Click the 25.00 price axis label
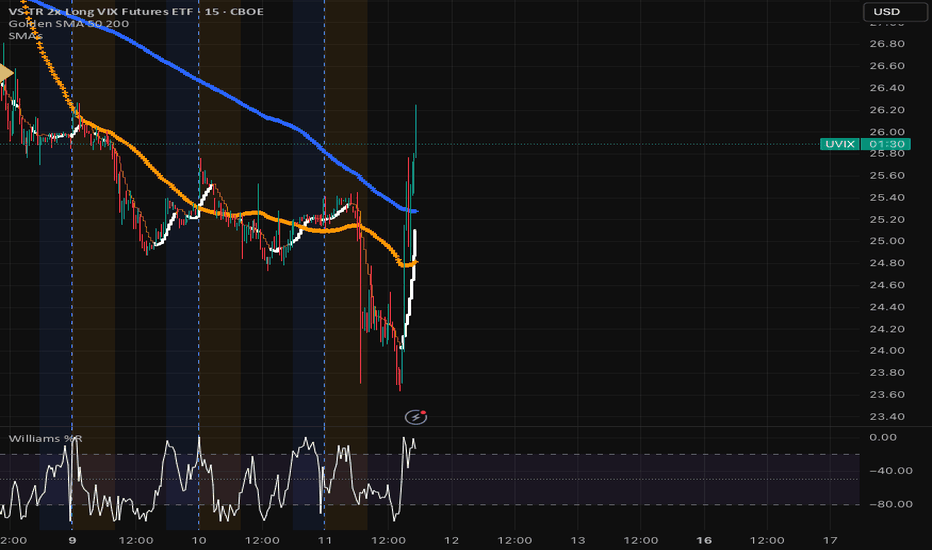Image resolution: width=932 pixels, height=550 pixels. point(887,241)
